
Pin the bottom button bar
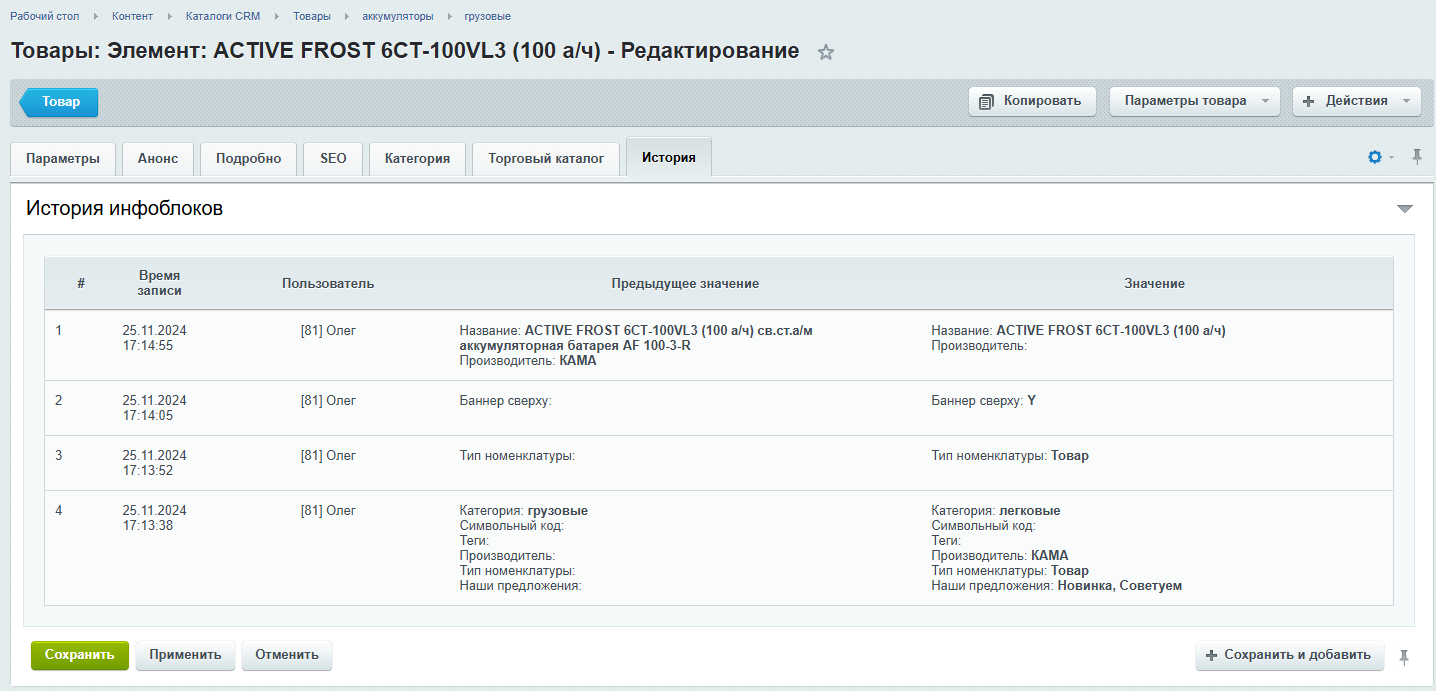click(1404, 656)
